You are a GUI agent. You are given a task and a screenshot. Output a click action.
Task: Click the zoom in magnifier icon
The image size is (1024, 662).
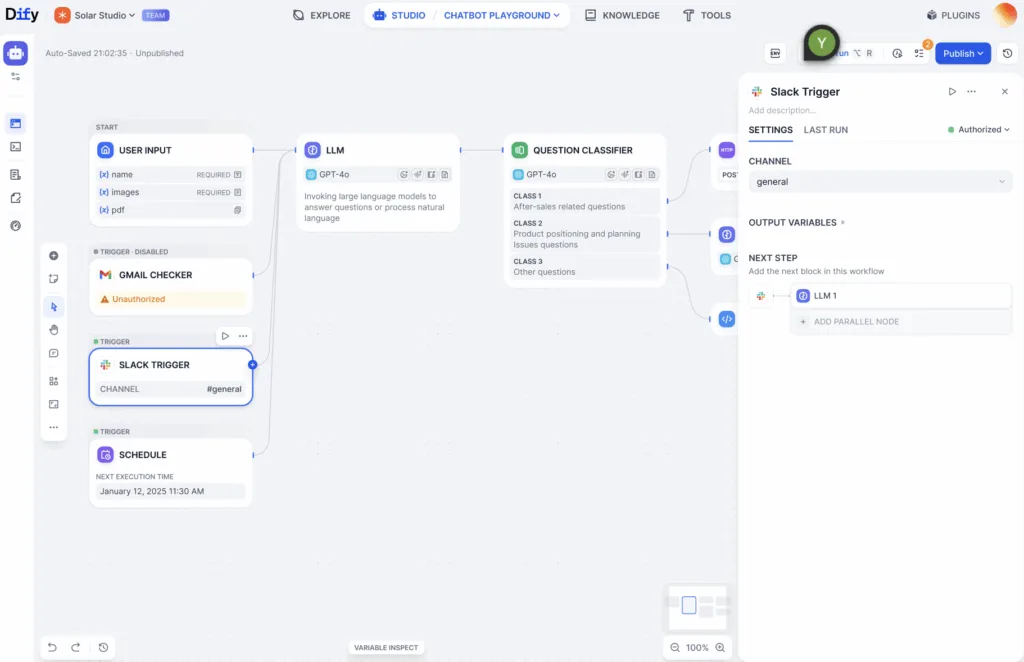[x=719, y=648]
